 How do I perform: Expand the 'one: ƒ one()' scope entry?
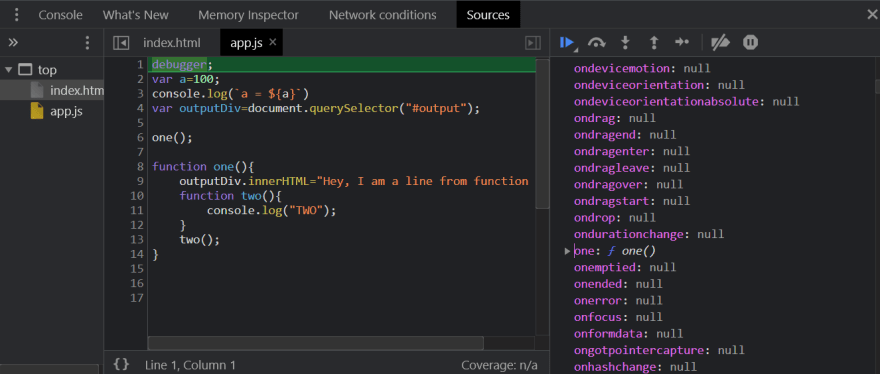567,250
